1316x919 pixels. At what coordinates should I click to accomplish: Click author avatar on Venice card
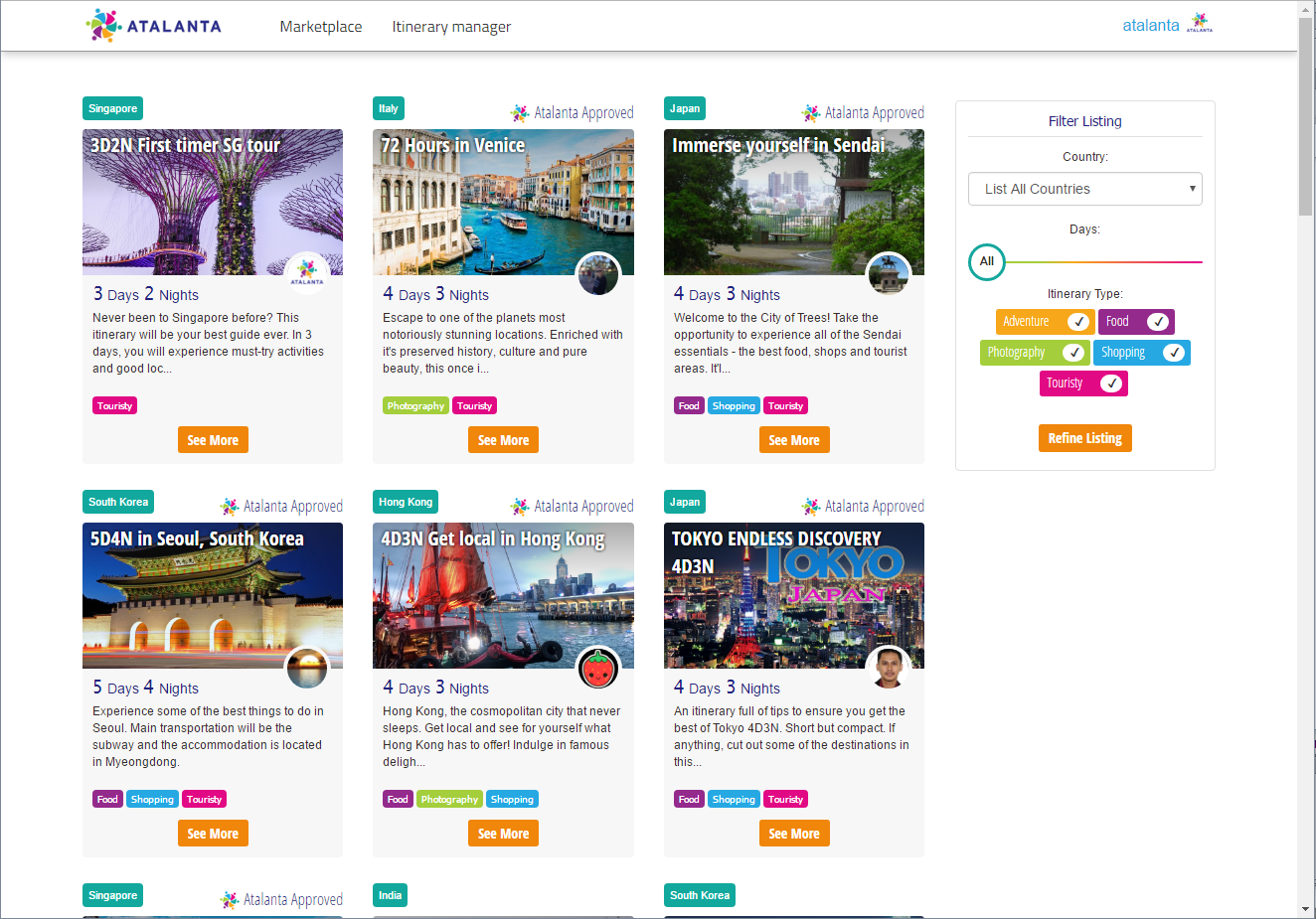pyautogui.click(x=598, y=273)
